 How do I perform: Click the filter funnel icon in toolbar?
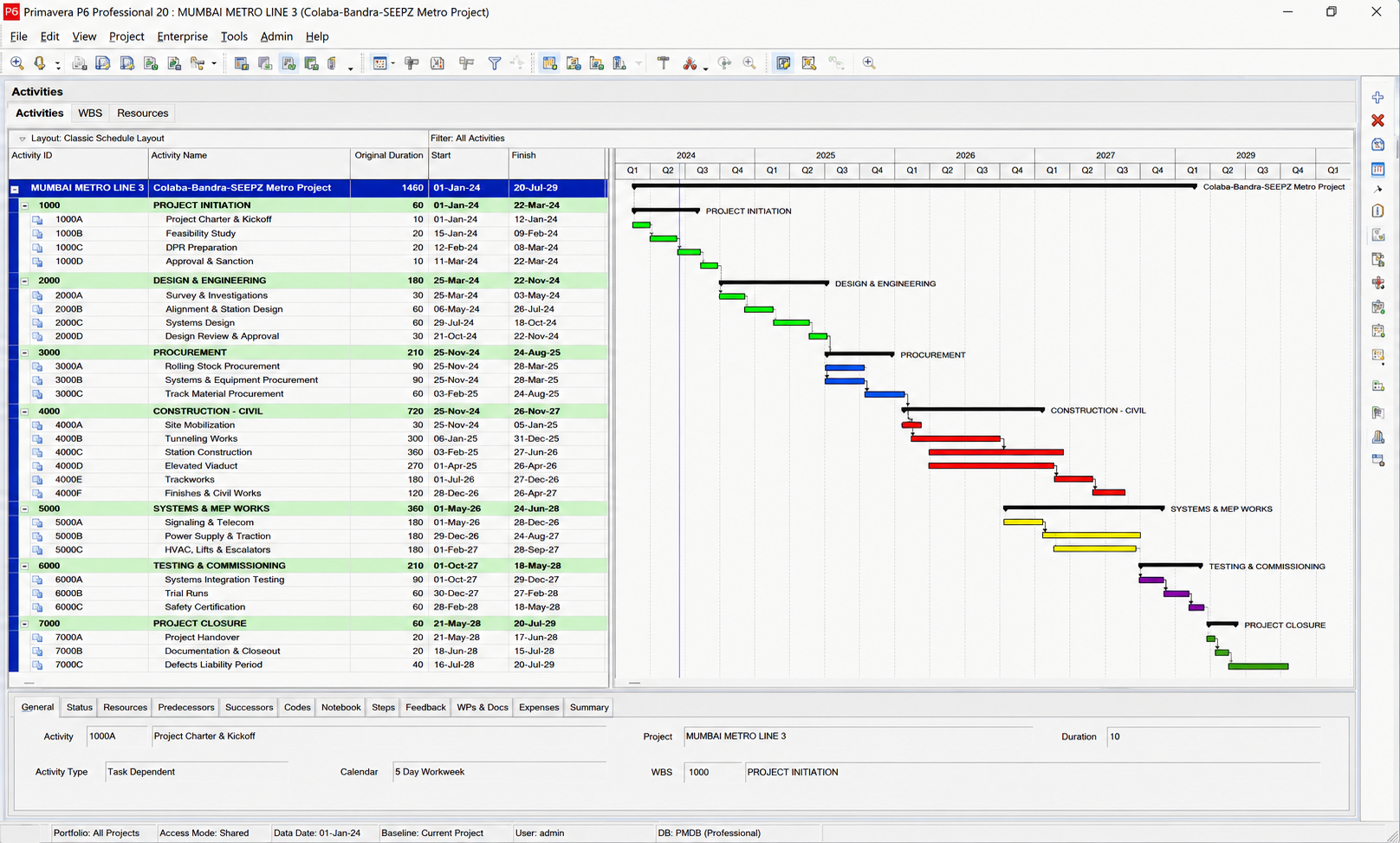[x=495, y=63]
